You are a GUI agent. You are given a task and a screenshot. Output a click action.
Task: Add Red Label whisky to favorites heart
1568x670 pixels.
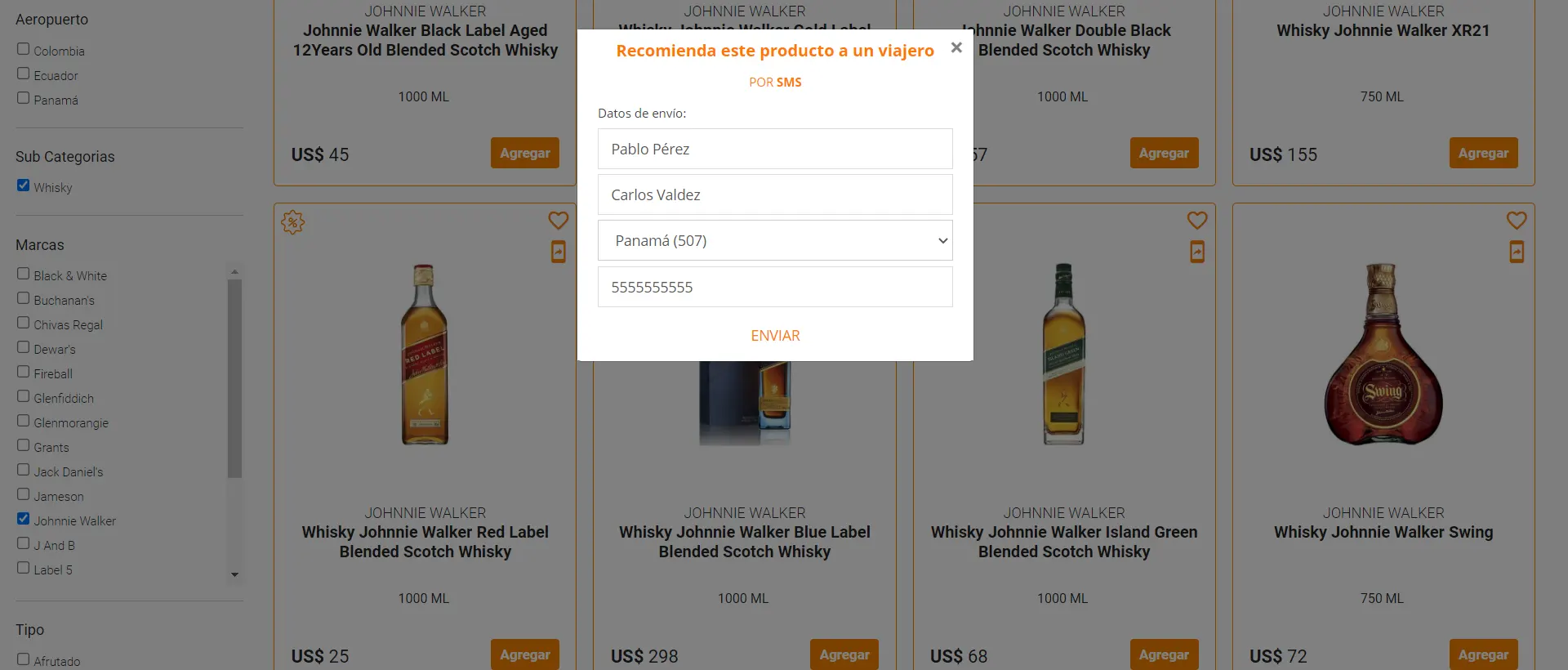click(558, 221)
